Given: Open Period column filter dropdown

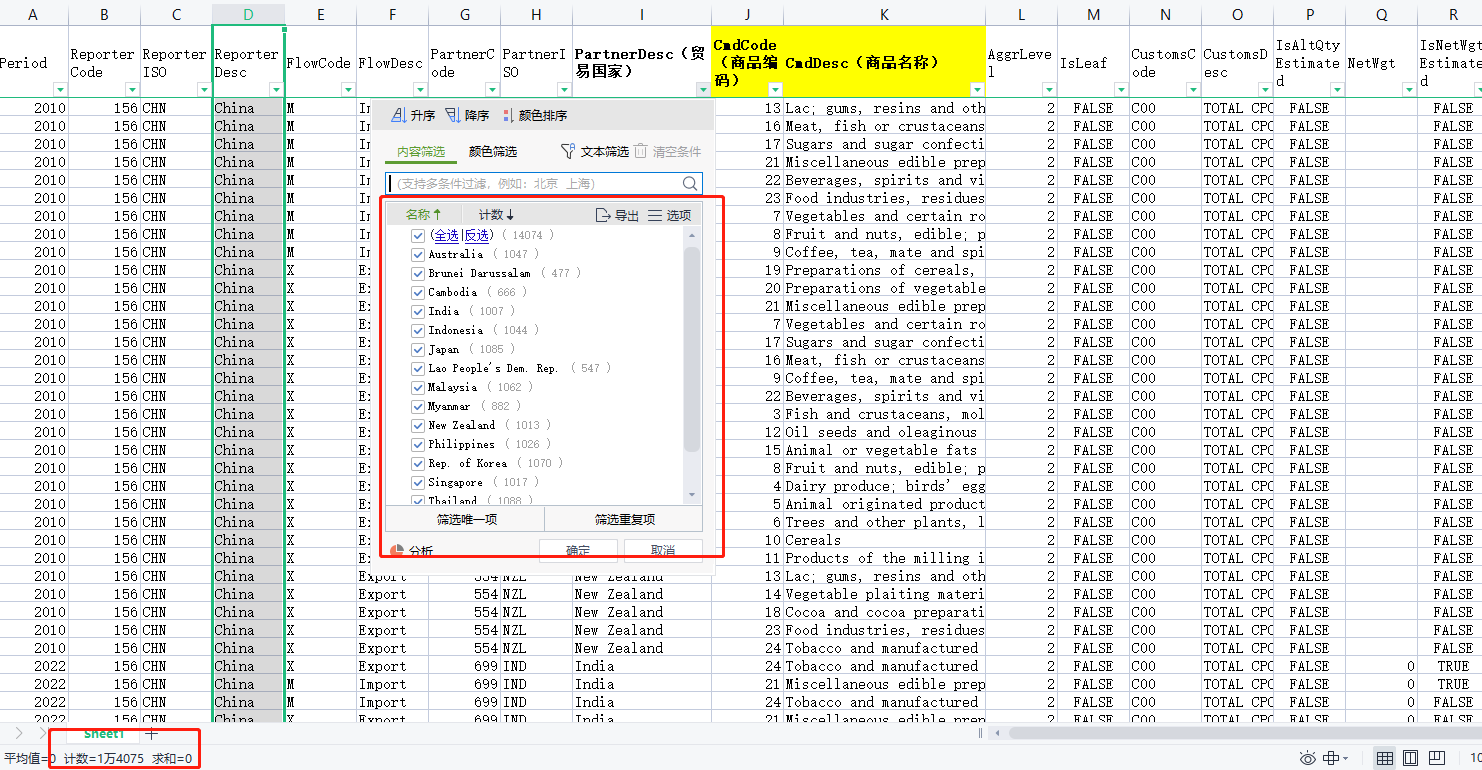Looking at the screenshot, I should (x=59, y=89).
